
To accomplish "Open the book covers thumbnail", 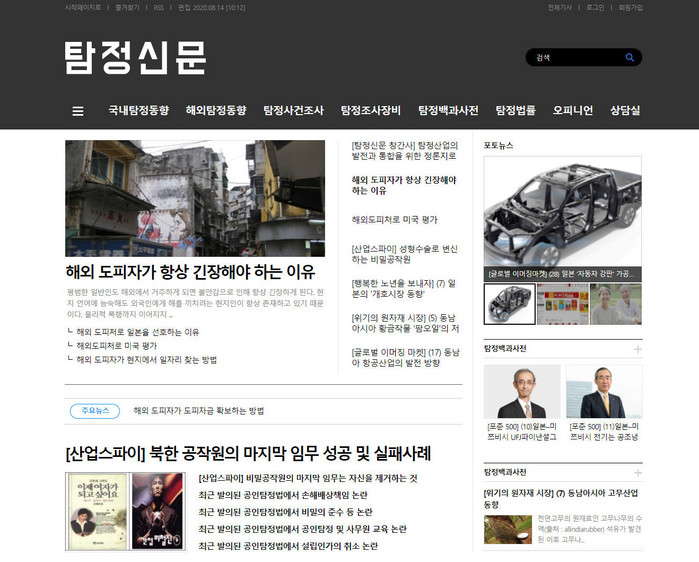I will [x=125, y=512].
